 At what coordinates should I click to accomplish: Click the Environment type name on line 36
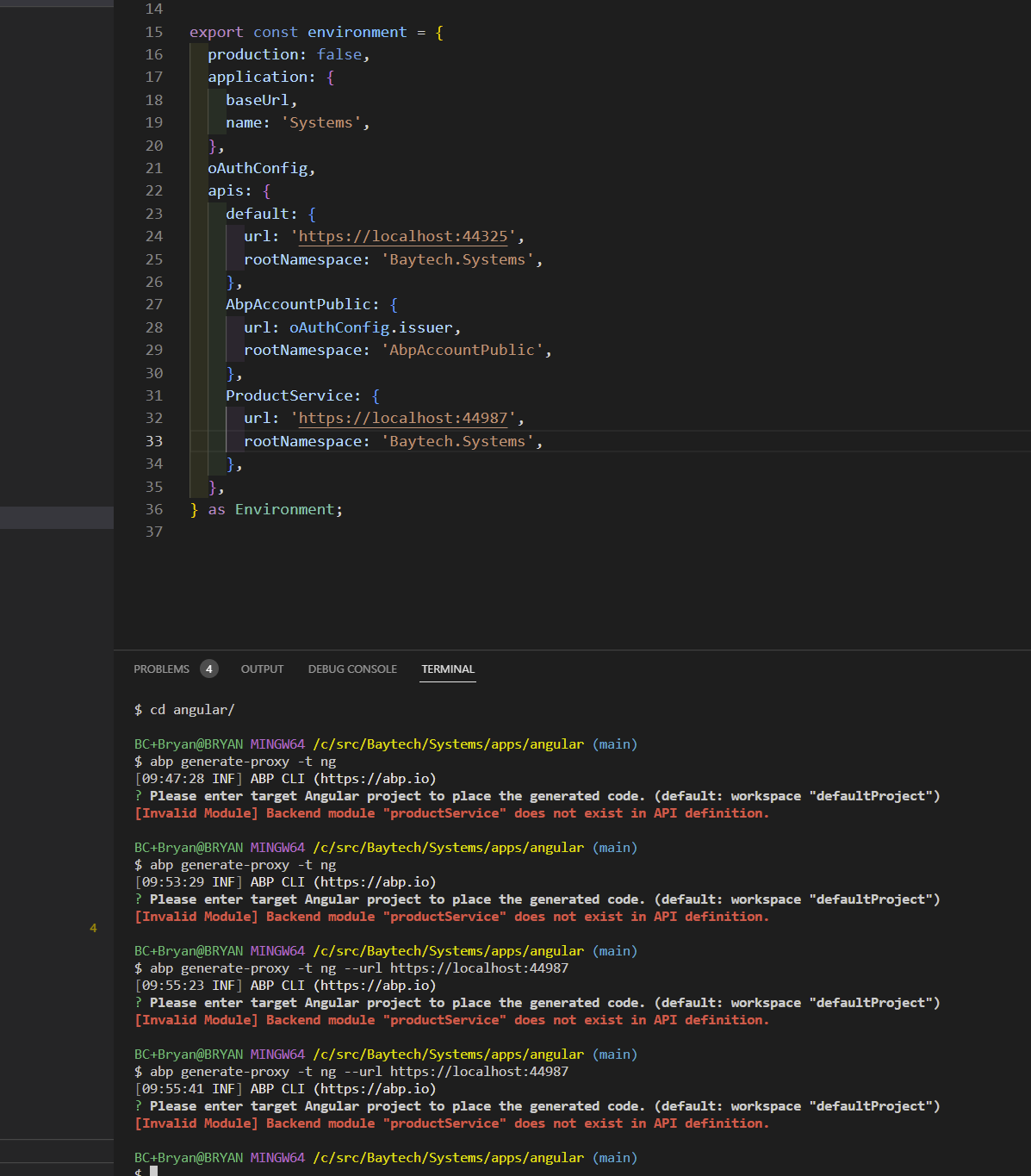click(x=284, y=509)
